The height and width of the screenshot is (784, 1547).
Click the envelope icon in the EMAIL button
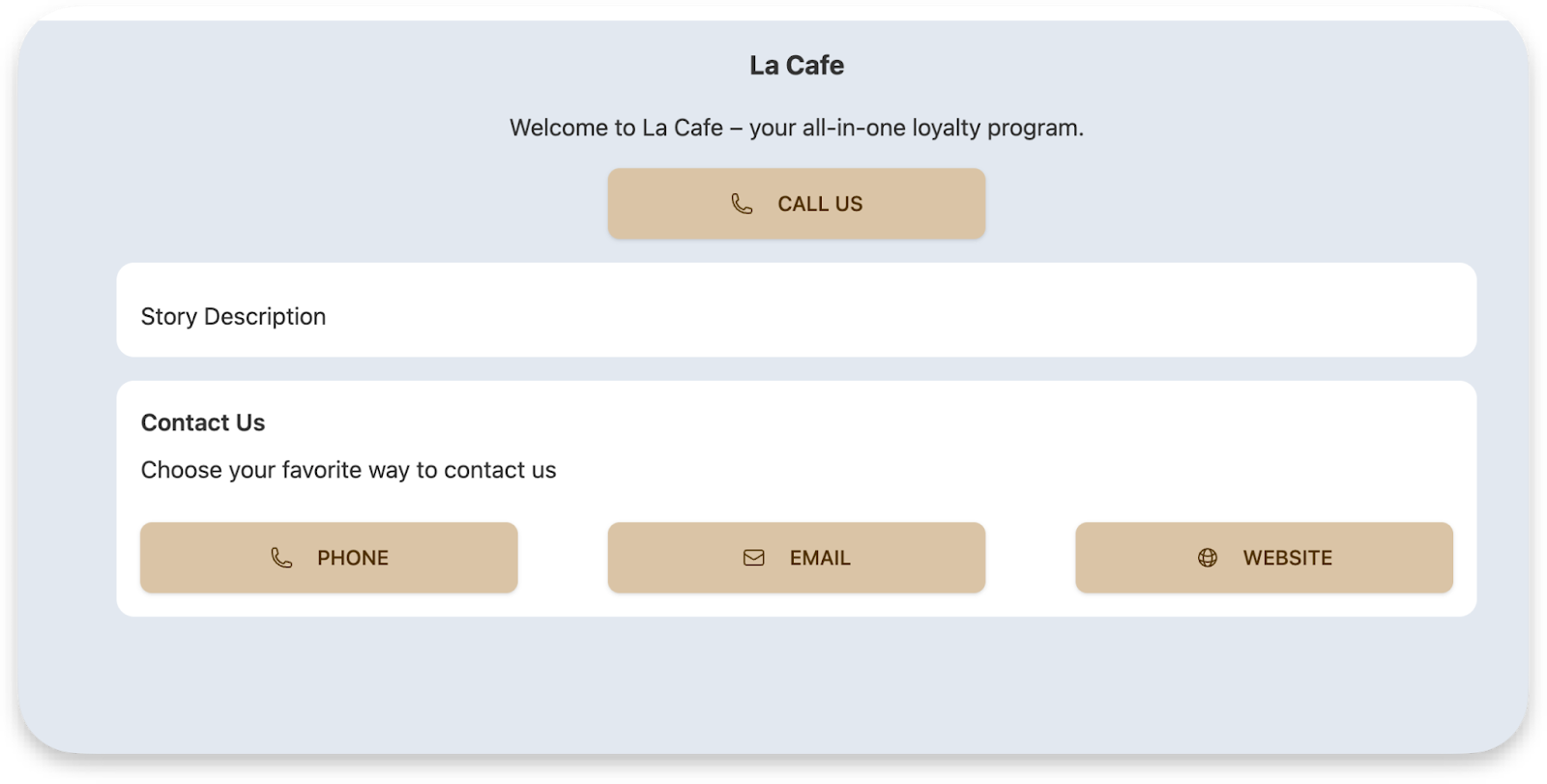754,558
